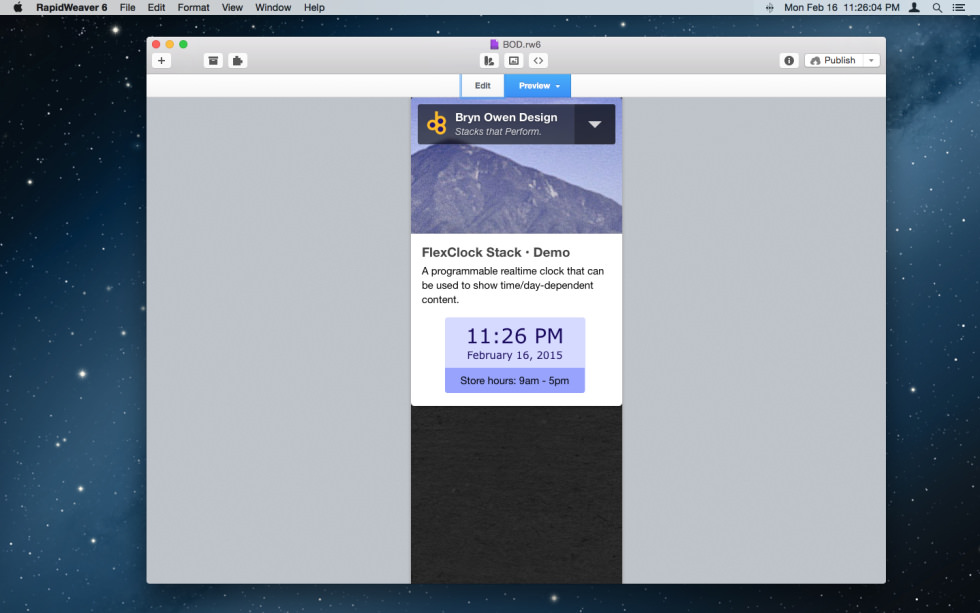Open the Format menu
Viewport: 980px width, 613px height.
(193, 7)
